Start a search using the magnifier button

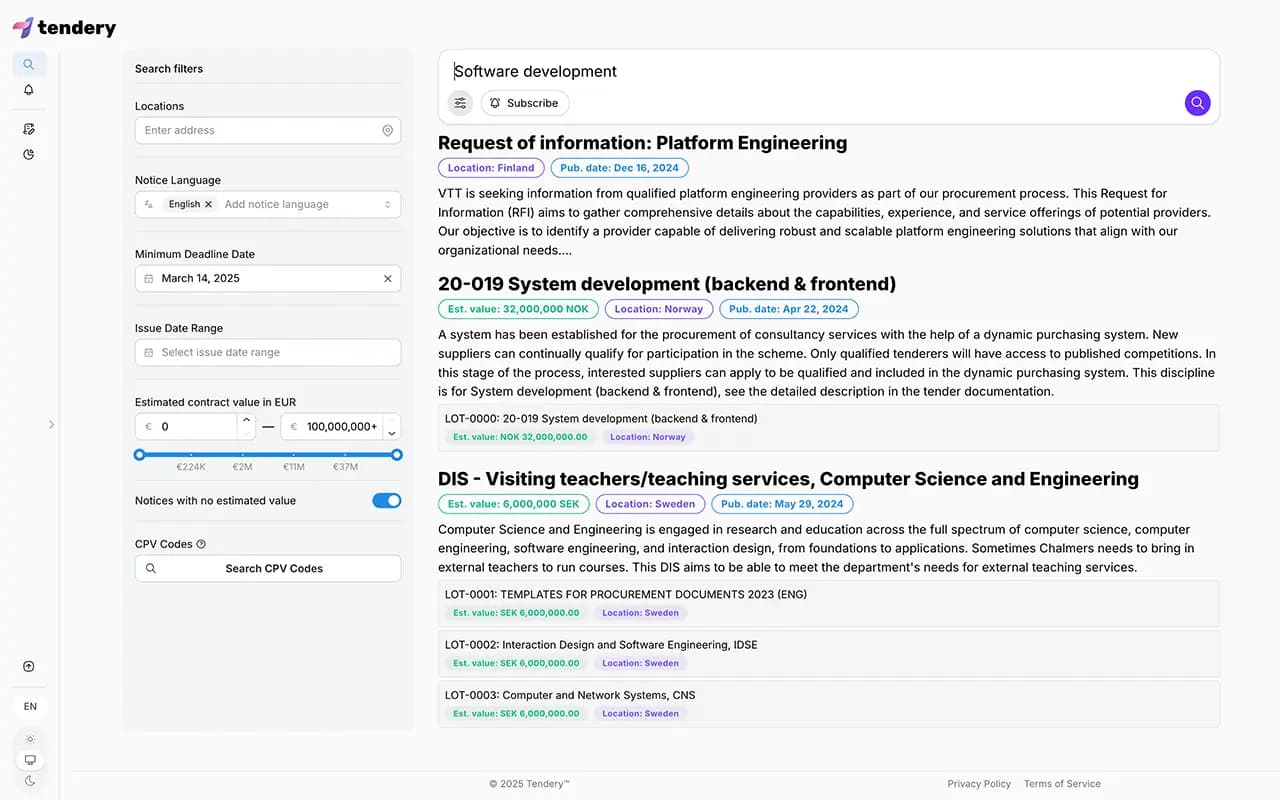pyautogui.click(x=1197, y=102)
